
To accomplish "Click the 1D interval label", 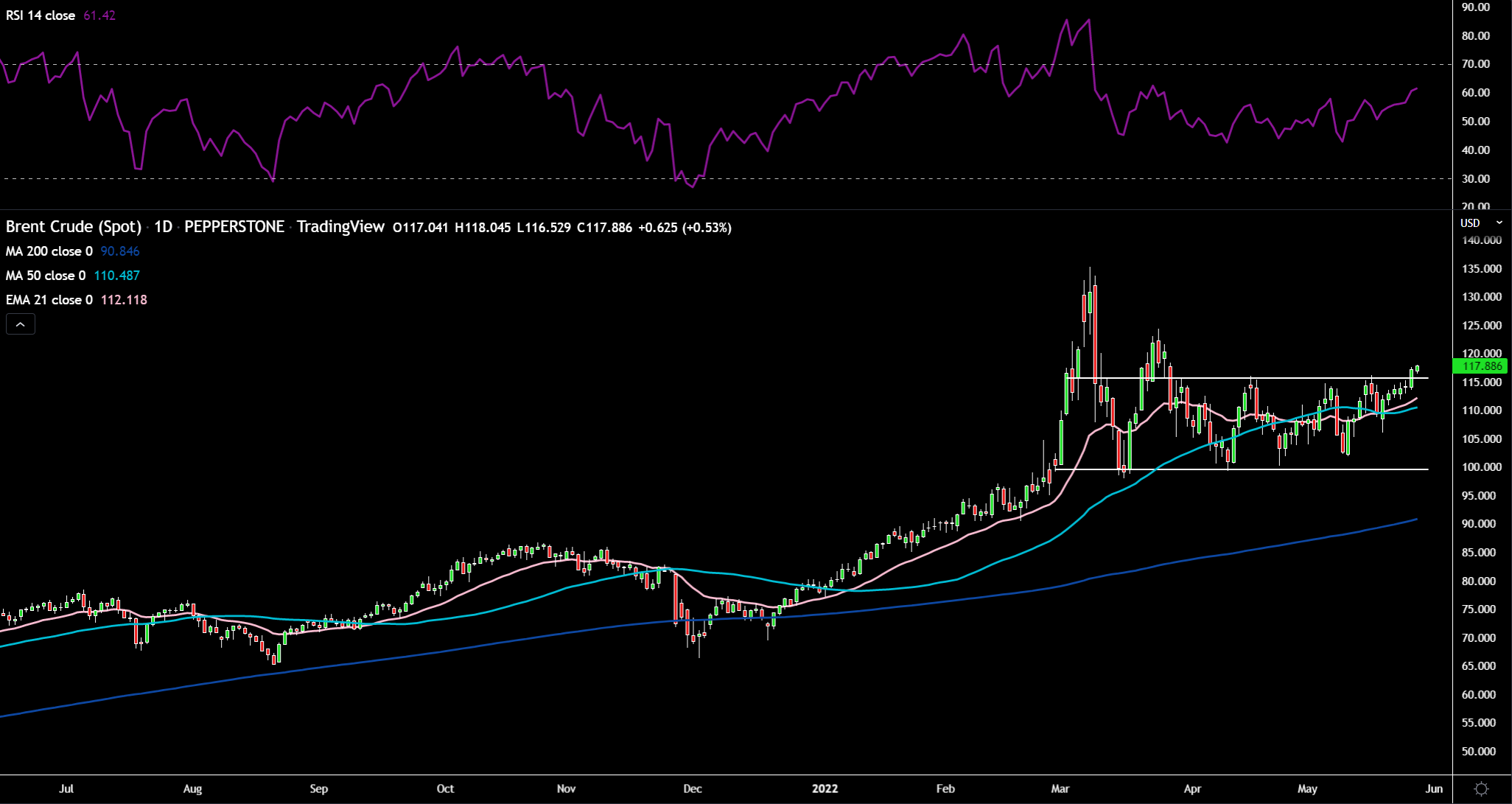I will coord(163,227).
